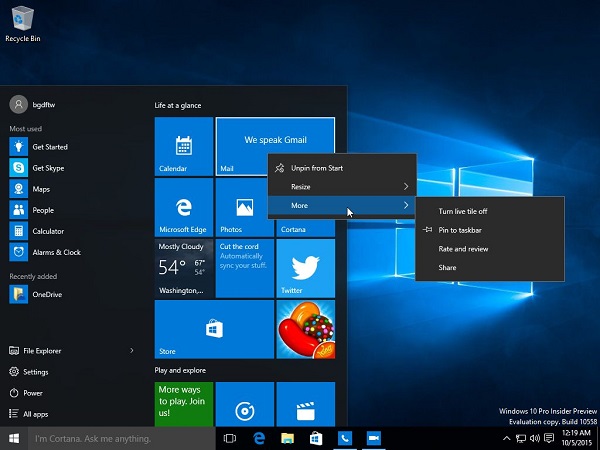Viewport: 600px width, 450px height.
Task: Click the Play and explore heading
Action: pos(180,370)
